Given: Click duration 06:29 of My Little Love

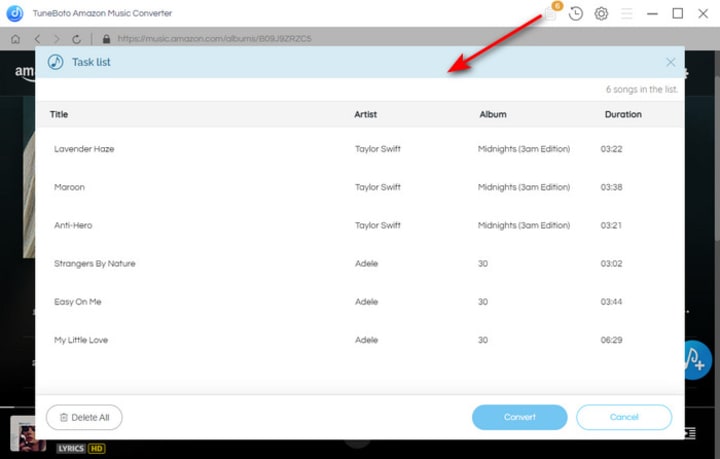Looking at the screenshot, I should point(611,340).
